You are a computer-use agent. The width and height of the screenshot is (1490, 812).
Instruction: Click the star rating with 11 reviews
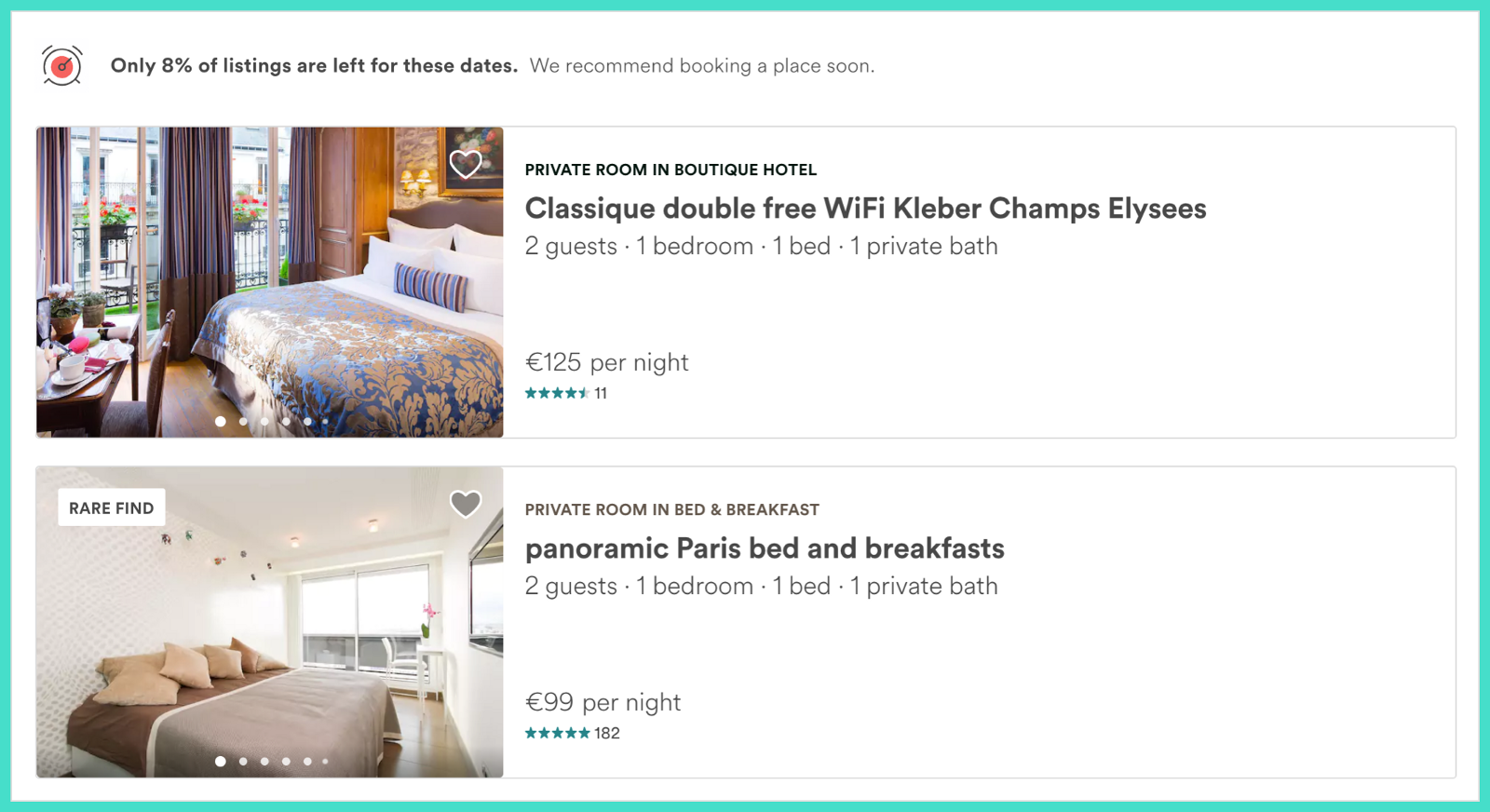(x=566, y=393)
